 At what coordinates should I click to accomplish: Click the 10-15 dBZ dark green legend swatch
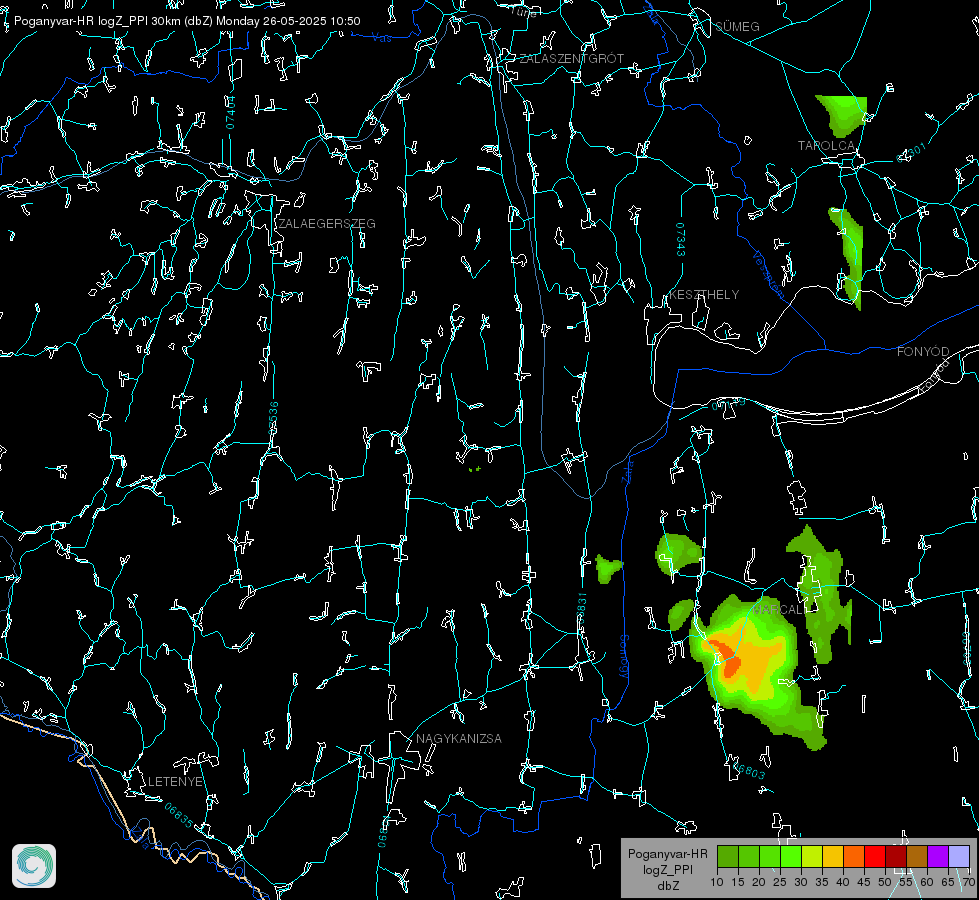[728, 856]
